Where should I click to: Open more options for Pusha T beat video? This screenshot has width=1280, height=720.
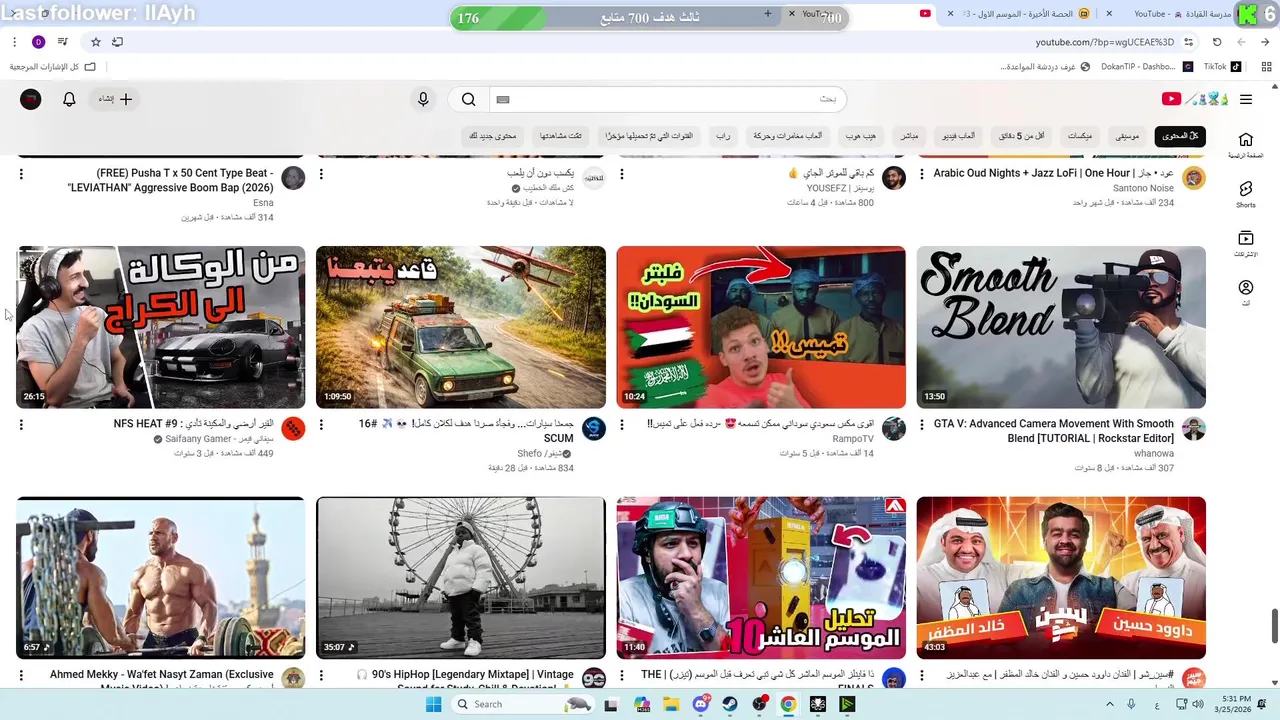click(21, 174)
